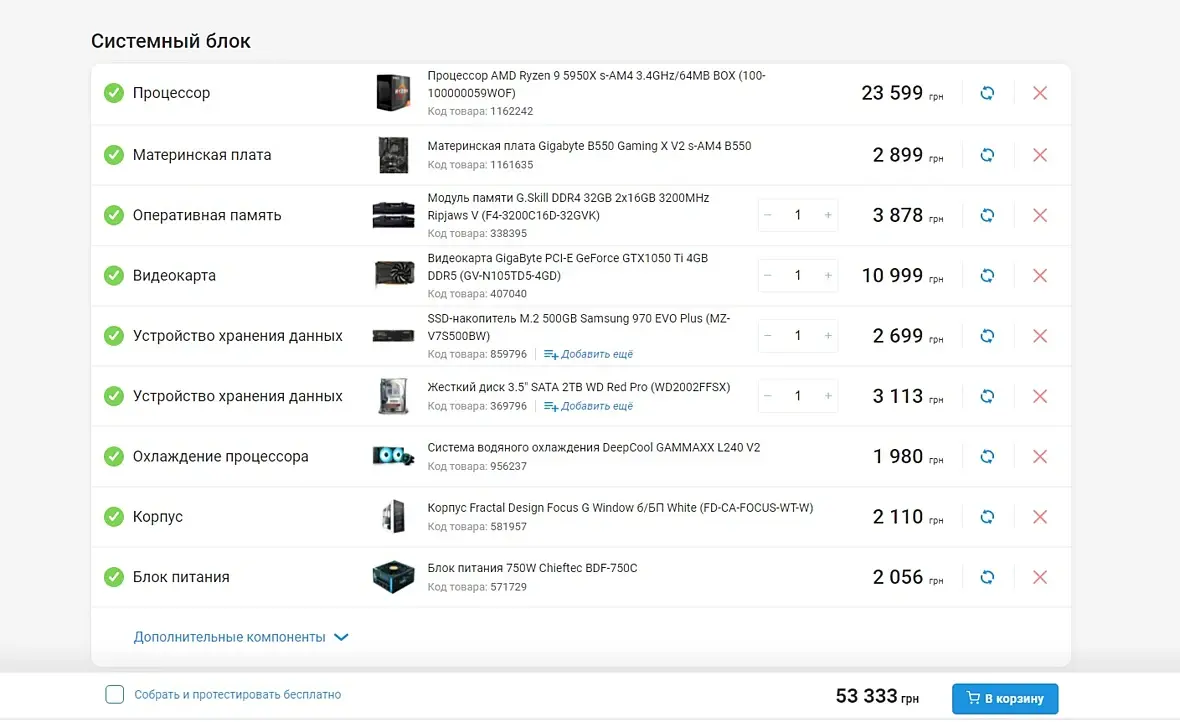Click the G.Skill memory module thumbnail
The width and height of the screenshot is (1180, 722).
click(394, 215)
